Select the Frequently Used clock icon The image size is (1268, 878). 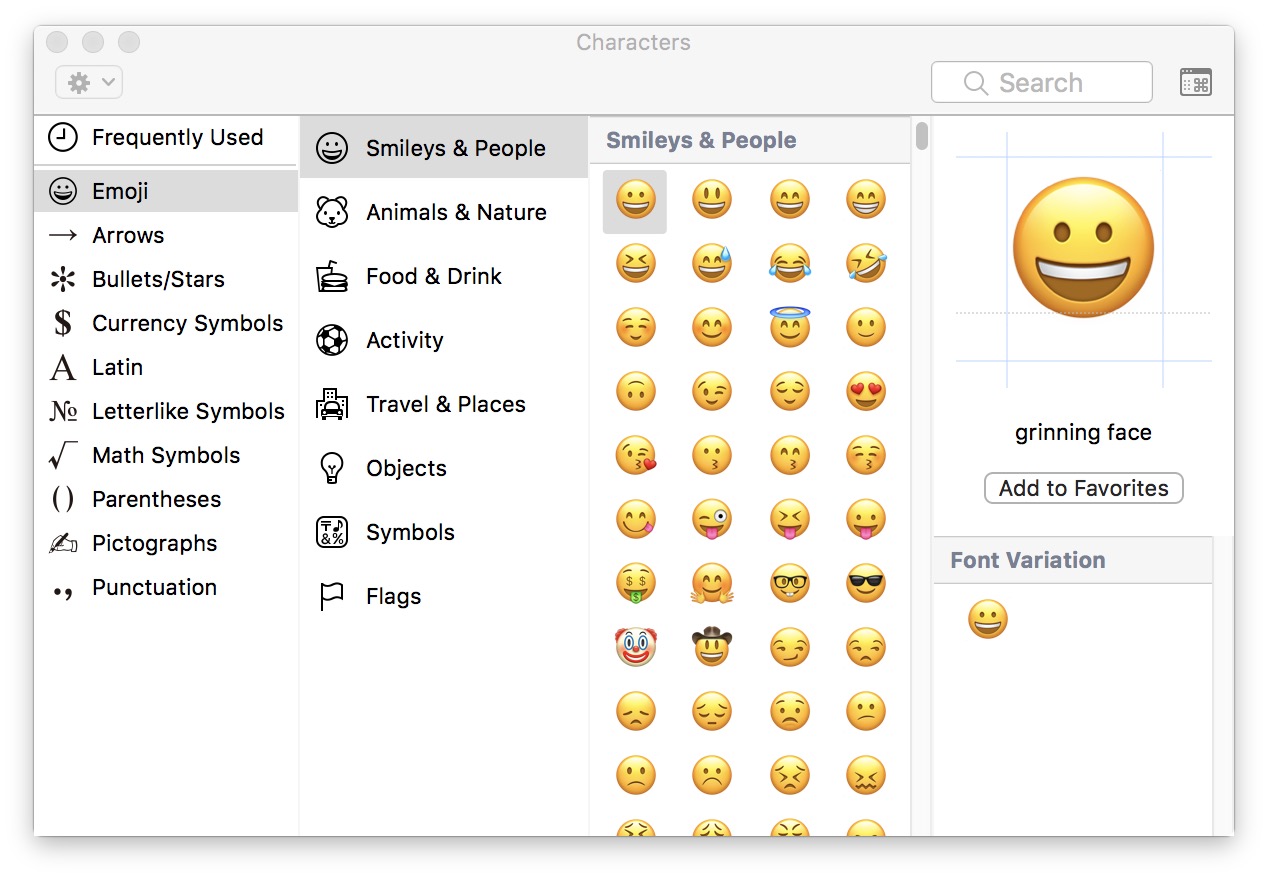pyautogui.click(x=62, y=138)
